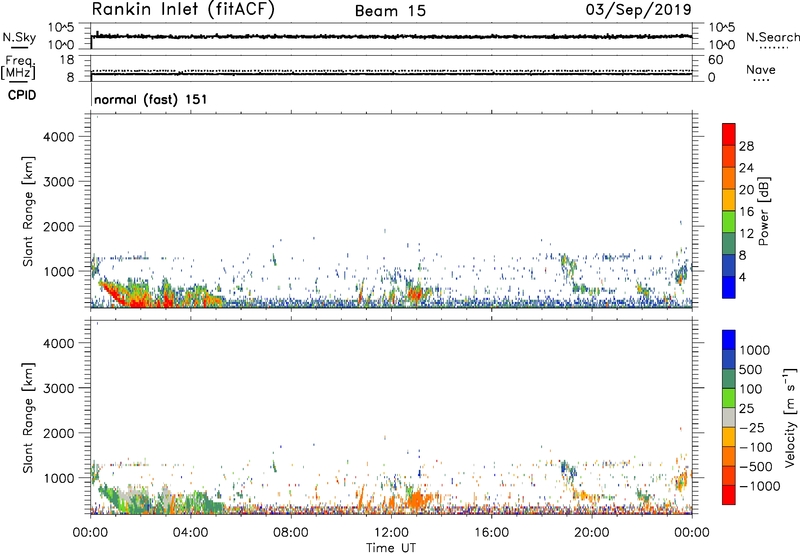
Task: Click the '4000' tick of power panel
Action: coord(58,137)
